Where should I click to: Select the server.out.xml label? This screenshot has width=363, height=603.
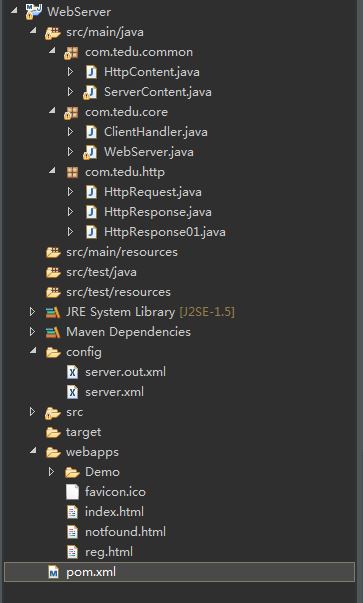click(125, 372)
